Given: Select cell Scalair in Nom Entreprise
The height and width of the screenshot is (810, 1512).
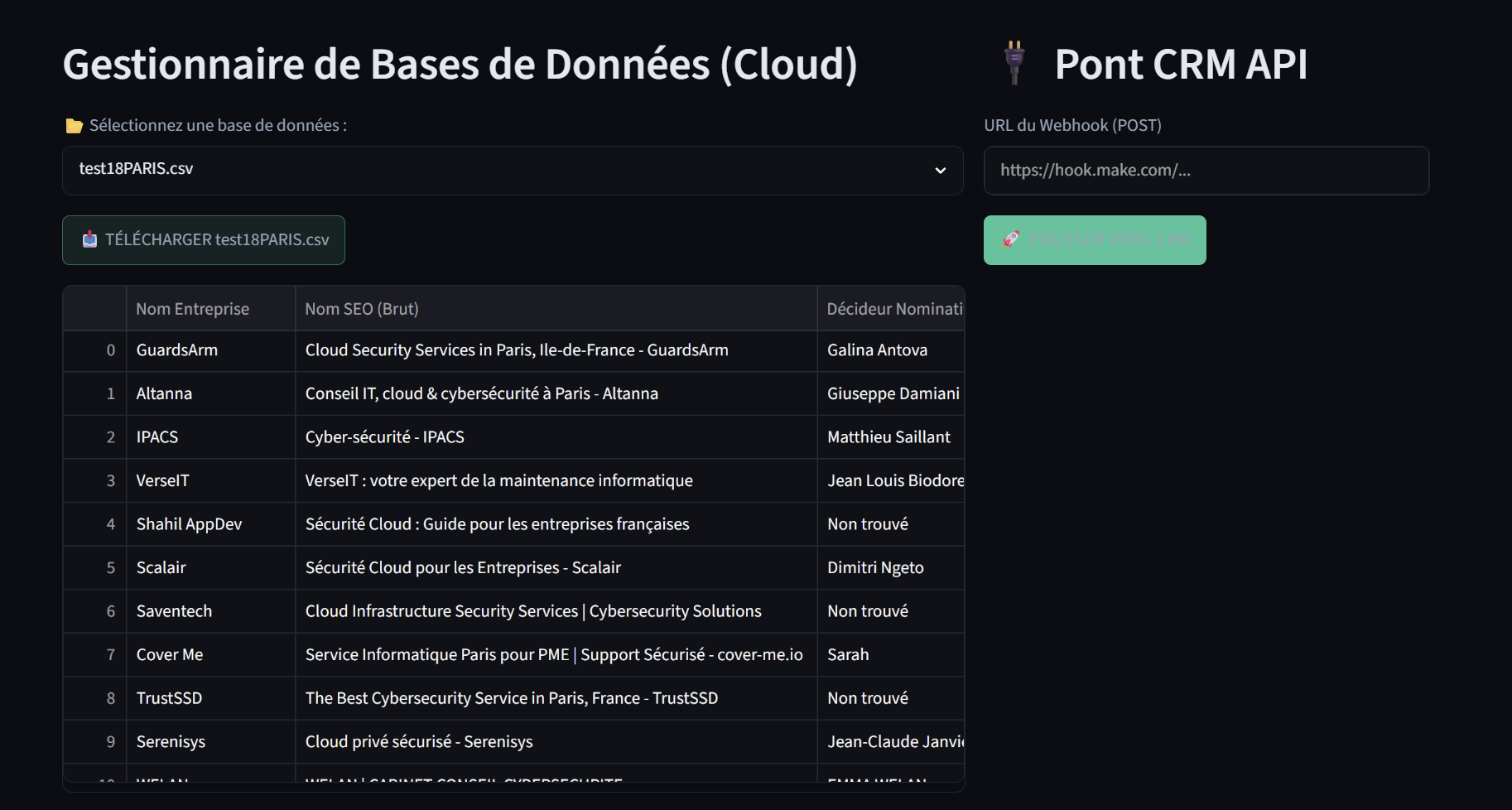Looking at the screenshot, I should 211,567.
